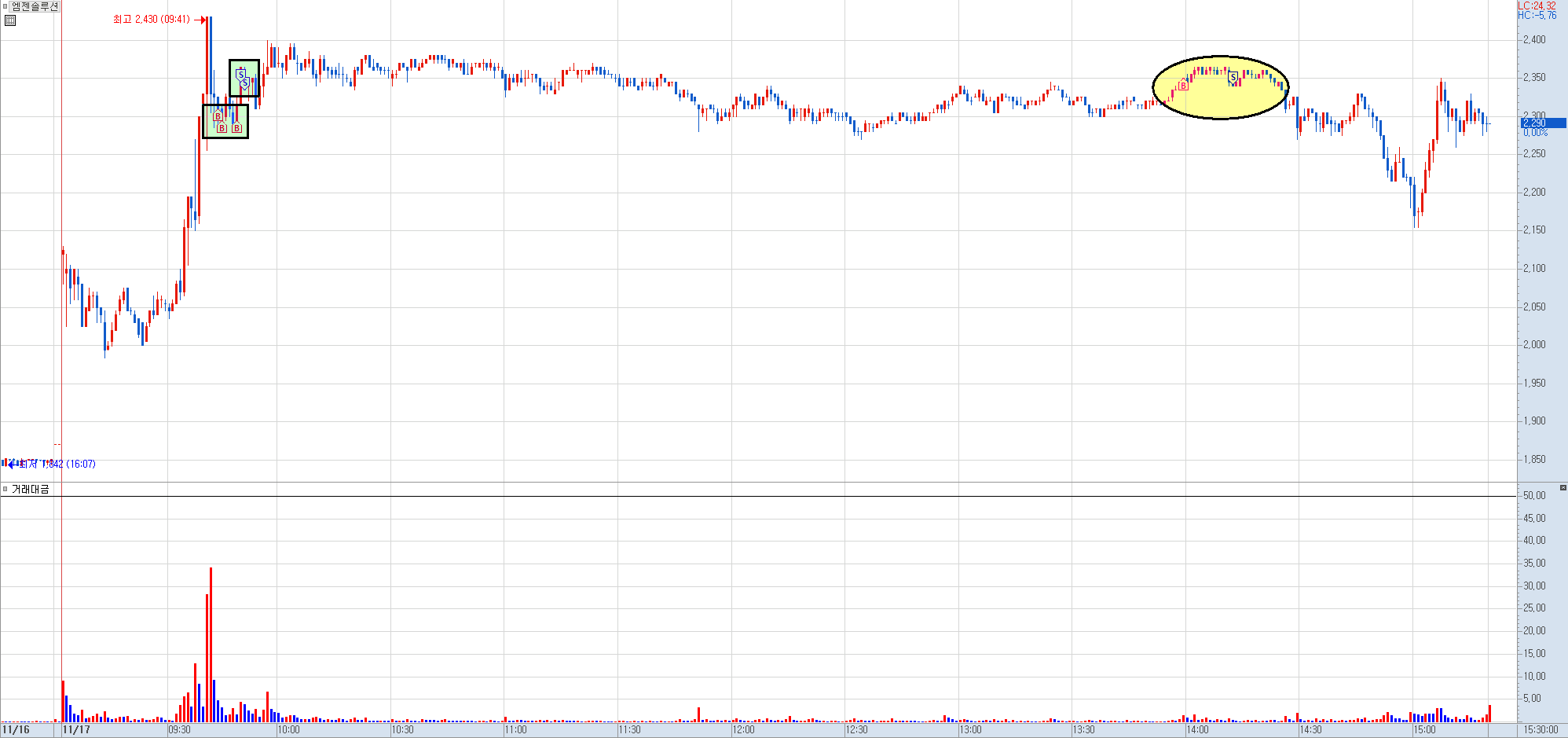Click the 09:30 time axis label

click(179, 730)
